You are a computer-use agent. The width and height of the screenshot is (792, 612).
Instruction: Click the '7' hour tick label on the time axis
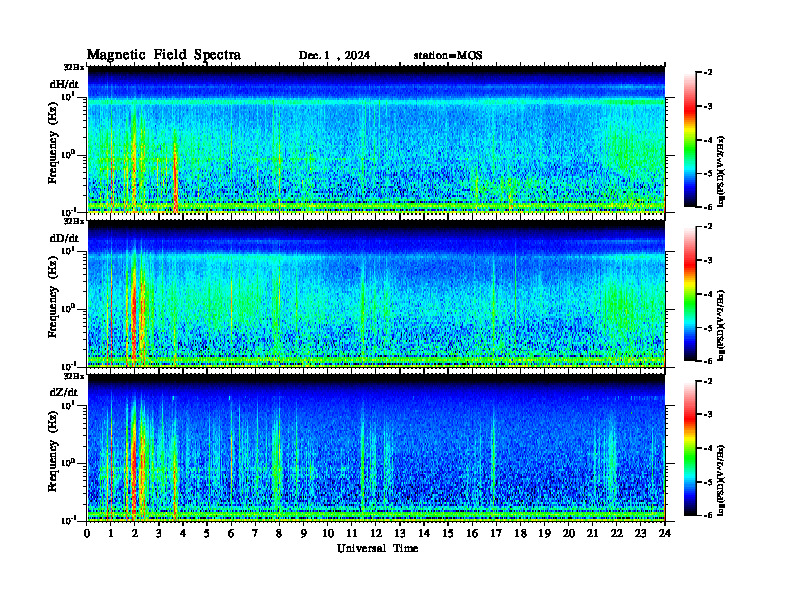tap(256, 534)
